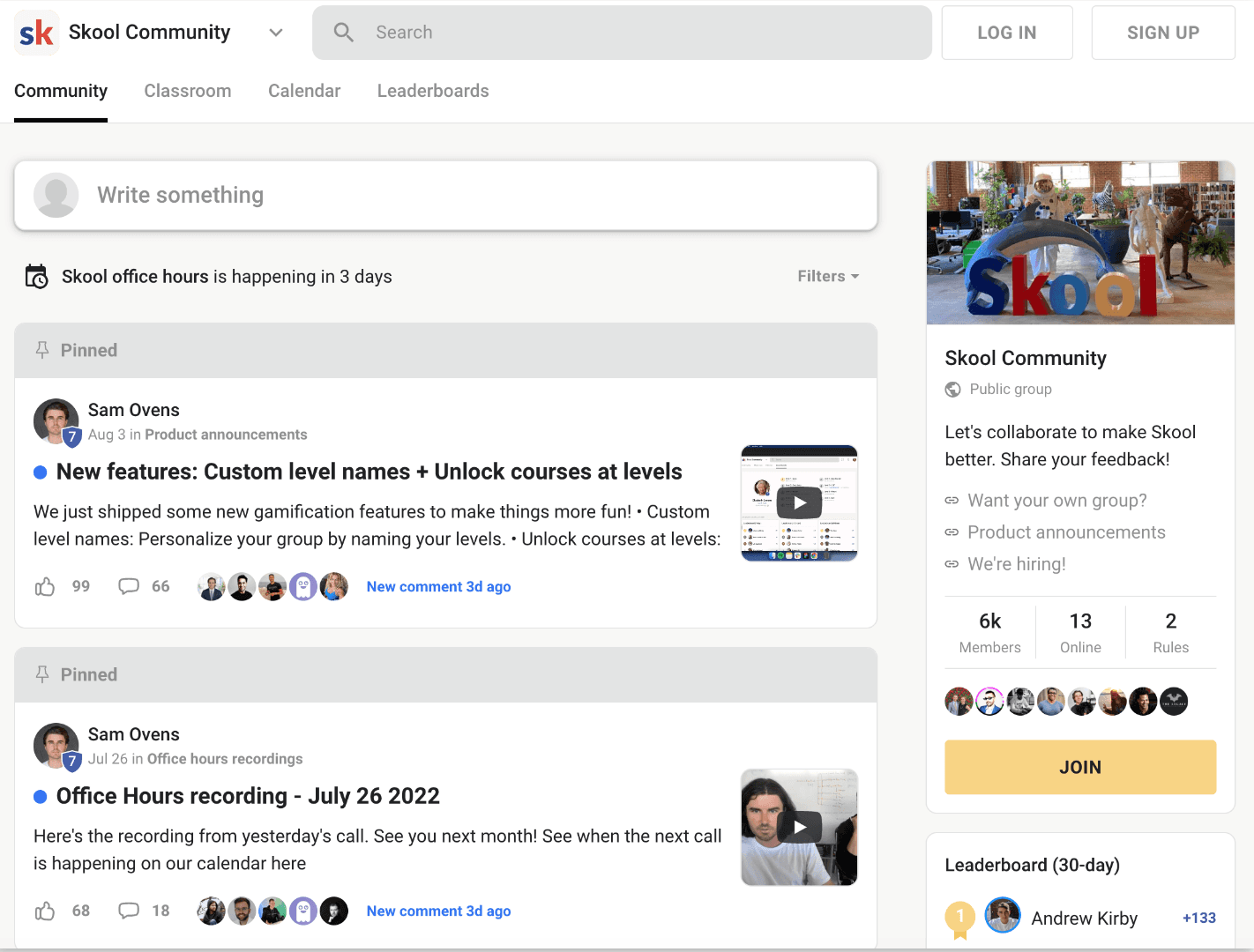Open the Office hours recordings category link
The height and width of the screenshot is (952, 1254).
(225, 759)
